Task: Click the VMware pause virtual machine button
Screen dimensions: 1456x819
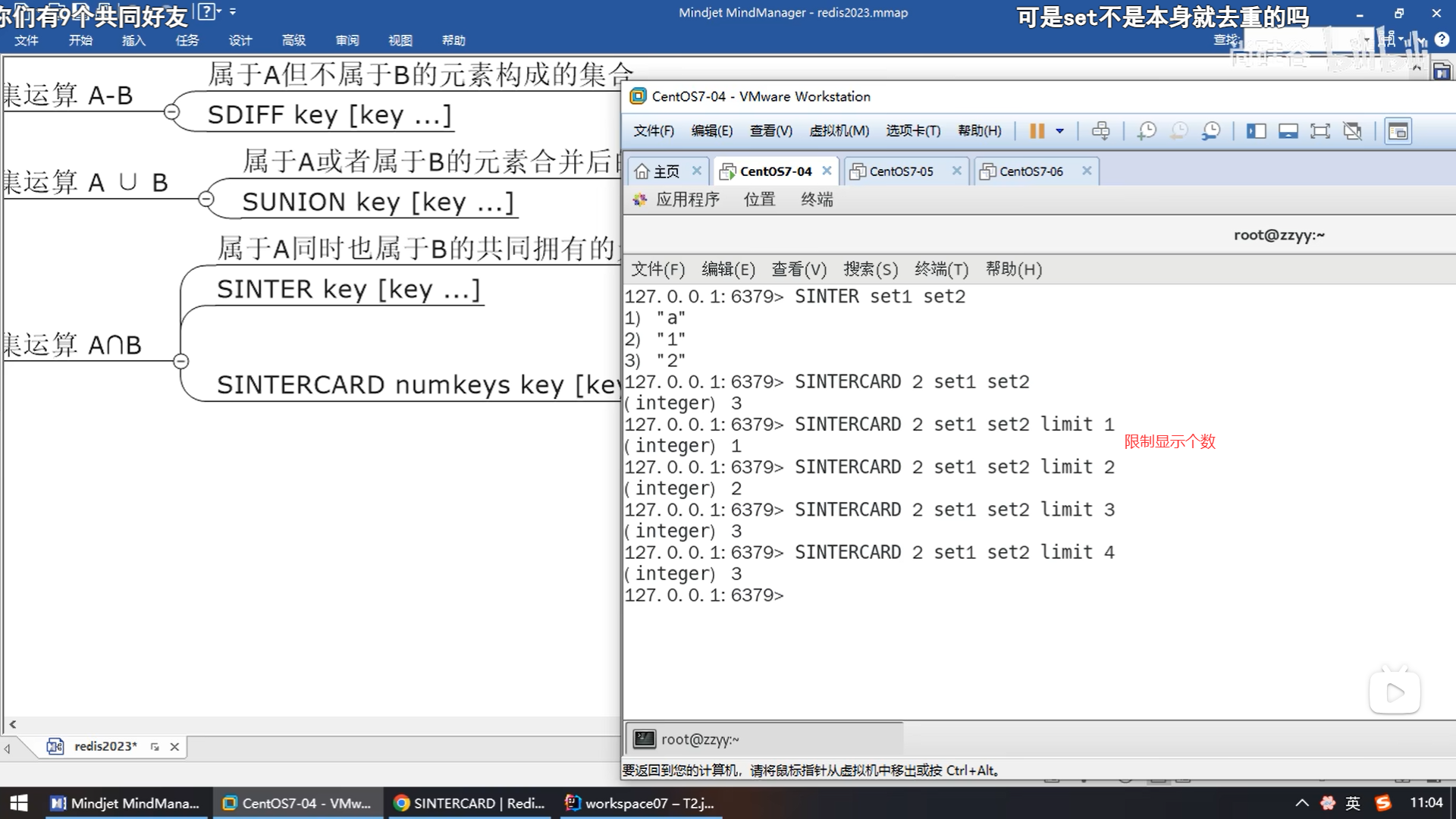Action: point(1037,131)
